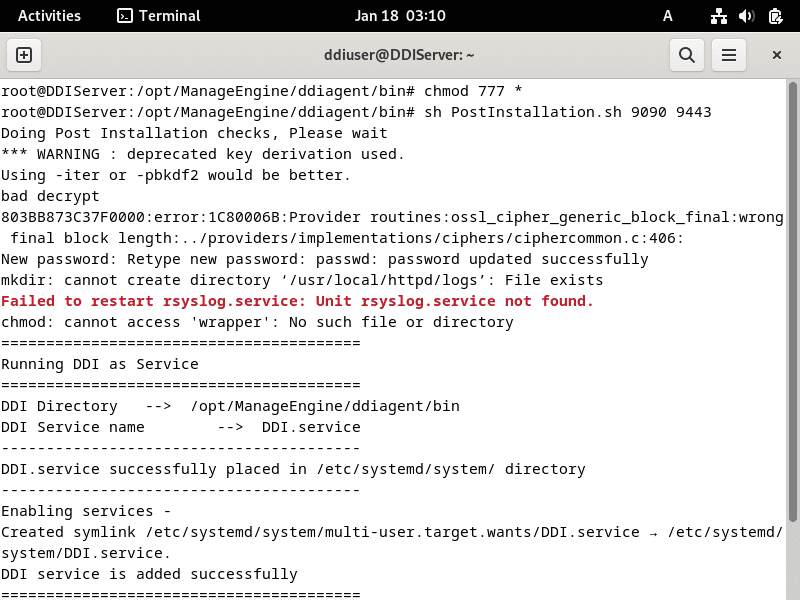Click the 'bad decrypt' line
The width and height of the screenshot is (800, 600).
[x=50, y=196]
